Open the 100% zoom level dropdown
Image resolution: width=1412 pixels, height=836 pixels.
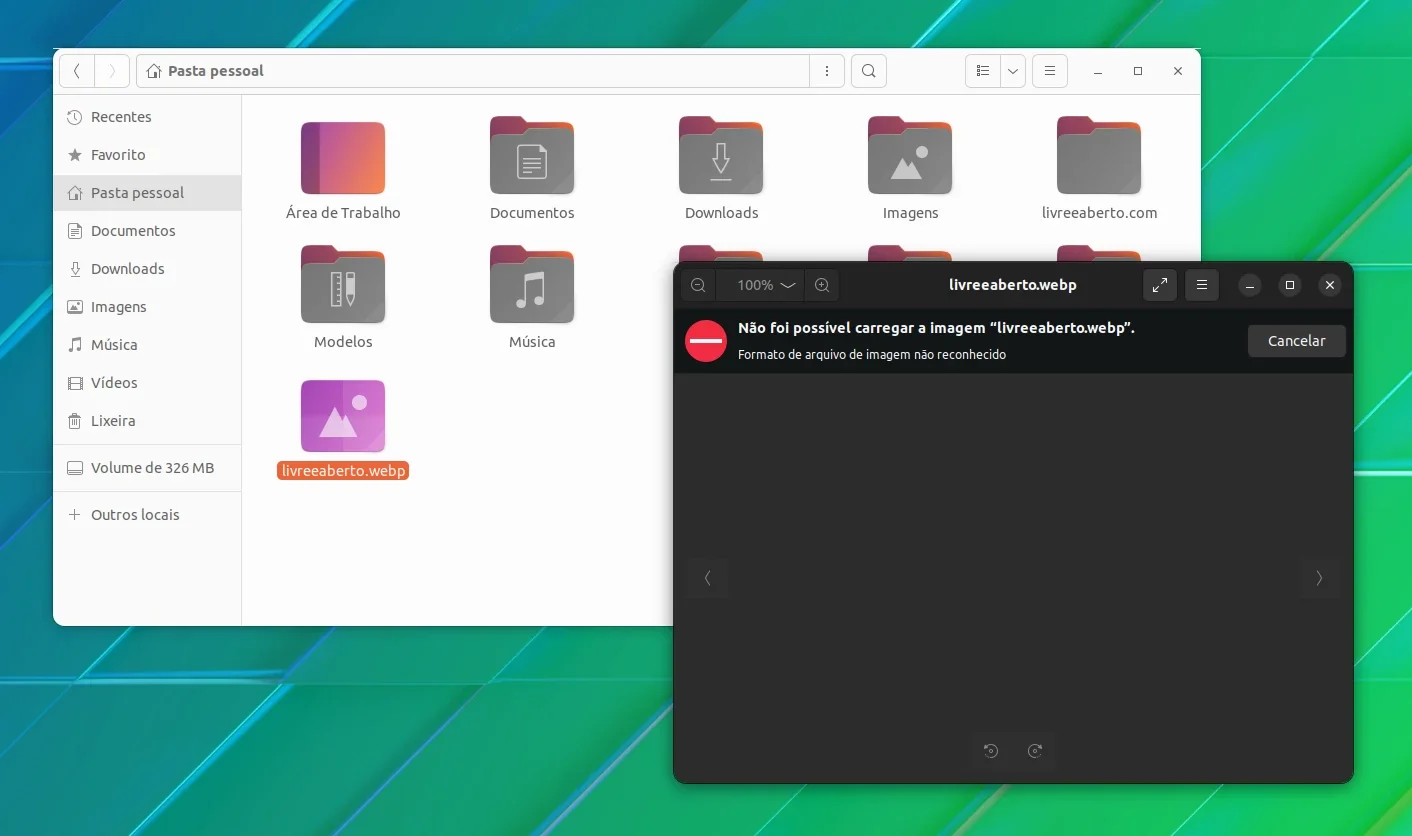pyautogui.click(x=766, y=285)
